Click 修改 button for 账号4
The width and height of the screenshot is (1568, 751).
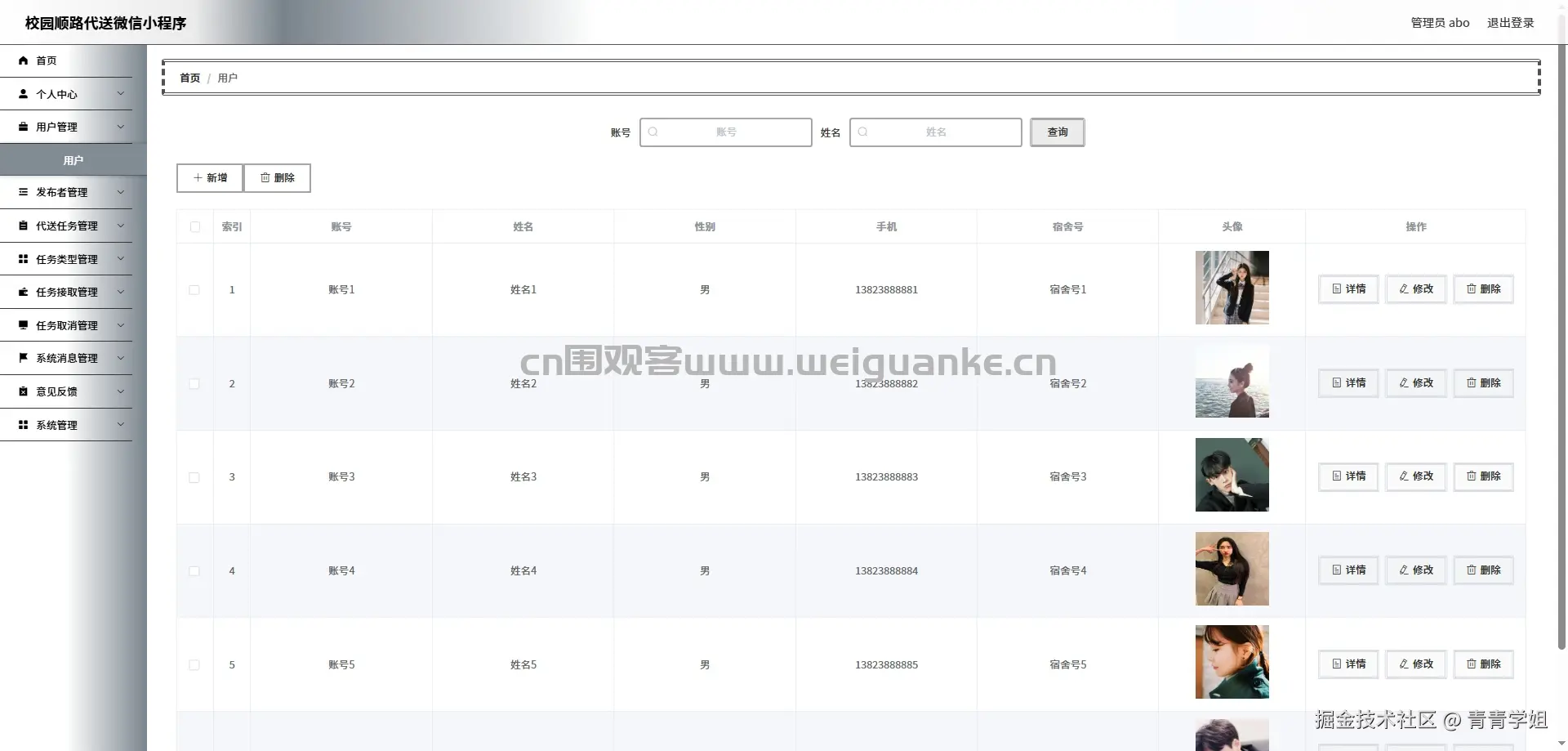(1416, 570)
